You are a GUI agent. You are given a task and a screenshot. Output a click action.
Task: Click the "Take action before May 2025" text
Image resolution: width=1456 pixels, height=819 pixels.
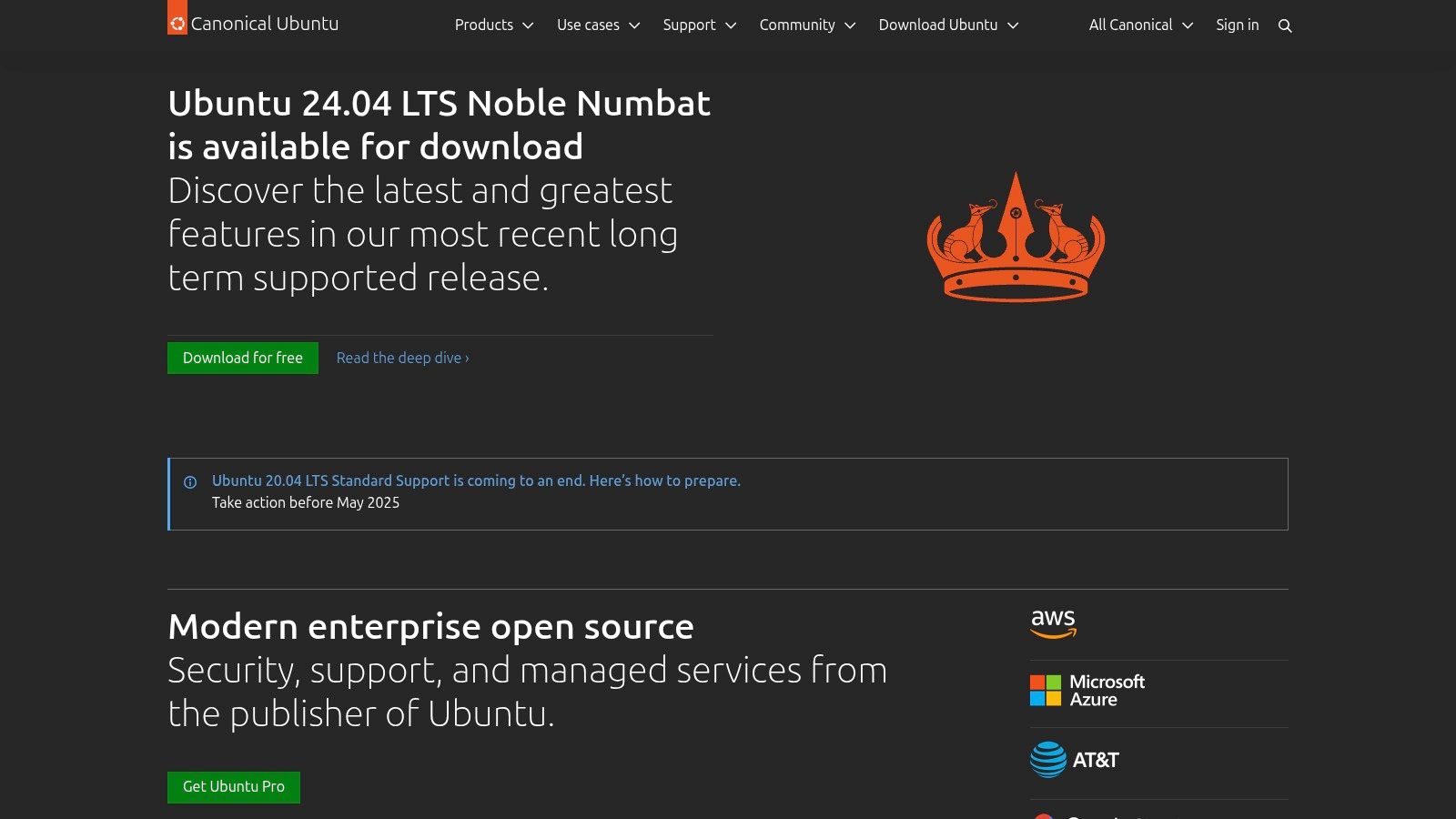point(306,502)
